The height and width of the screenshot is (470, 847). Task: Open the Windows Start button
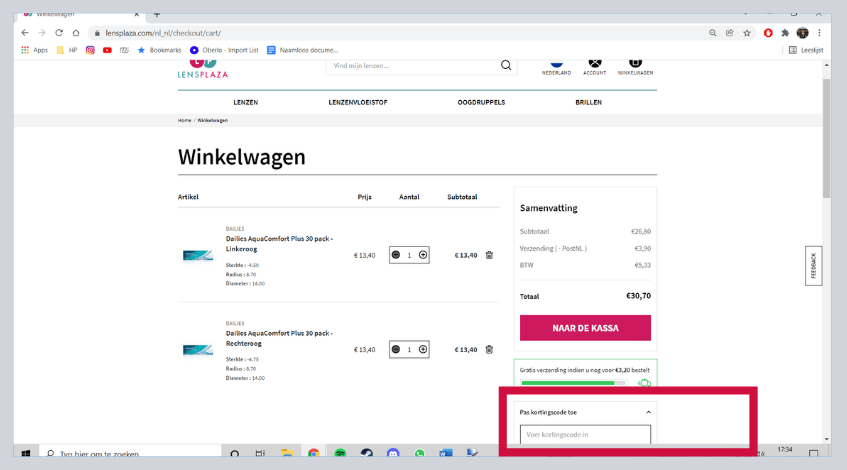tap(25, 454)
